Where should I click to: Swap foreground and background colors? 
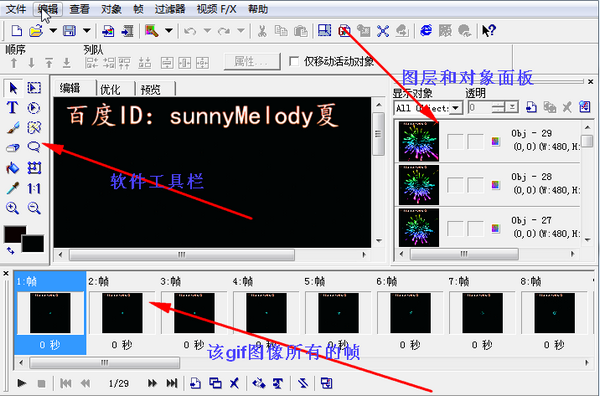10,251
